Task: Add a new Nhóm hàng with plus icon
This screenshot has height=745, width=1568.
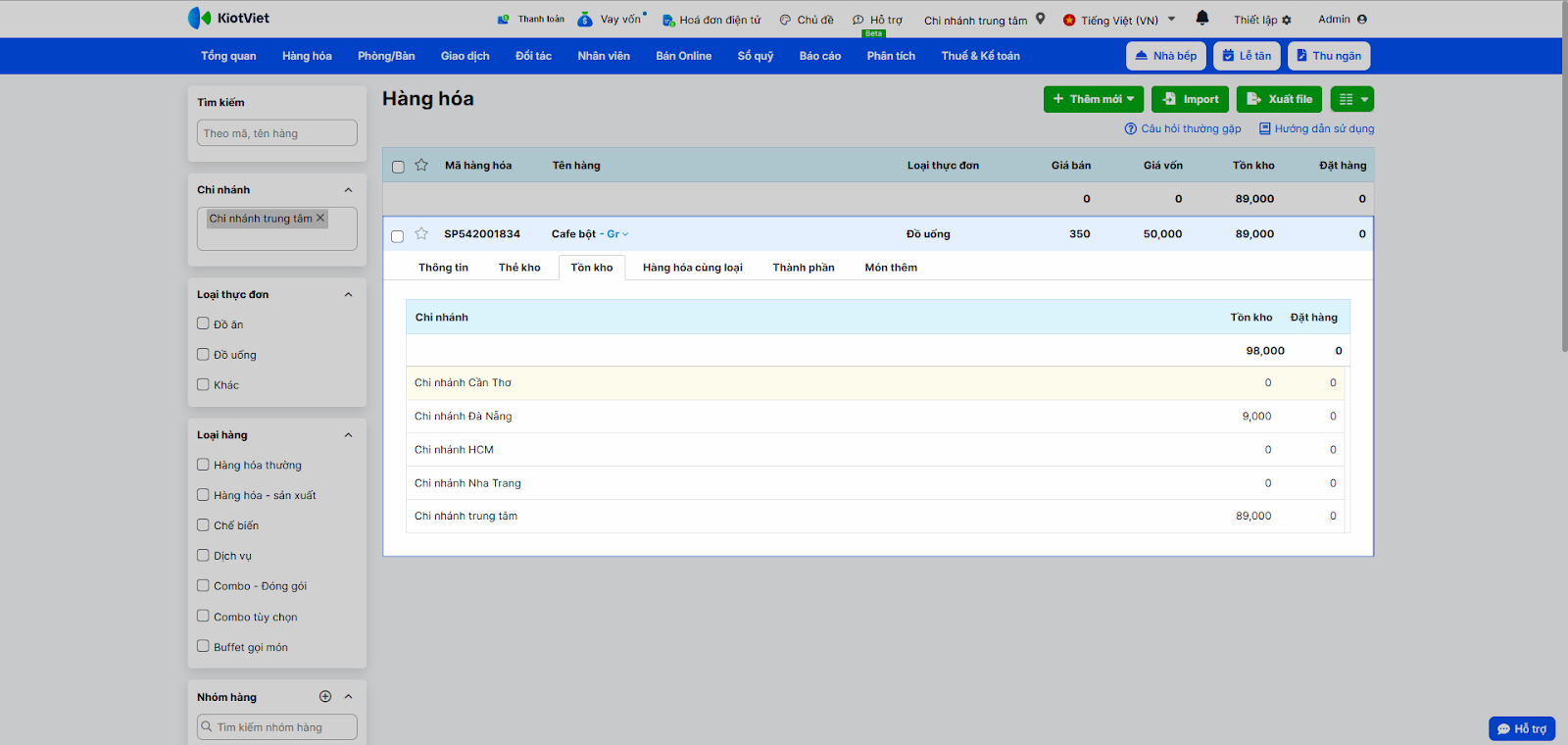Action: click(x=325, y=697)
